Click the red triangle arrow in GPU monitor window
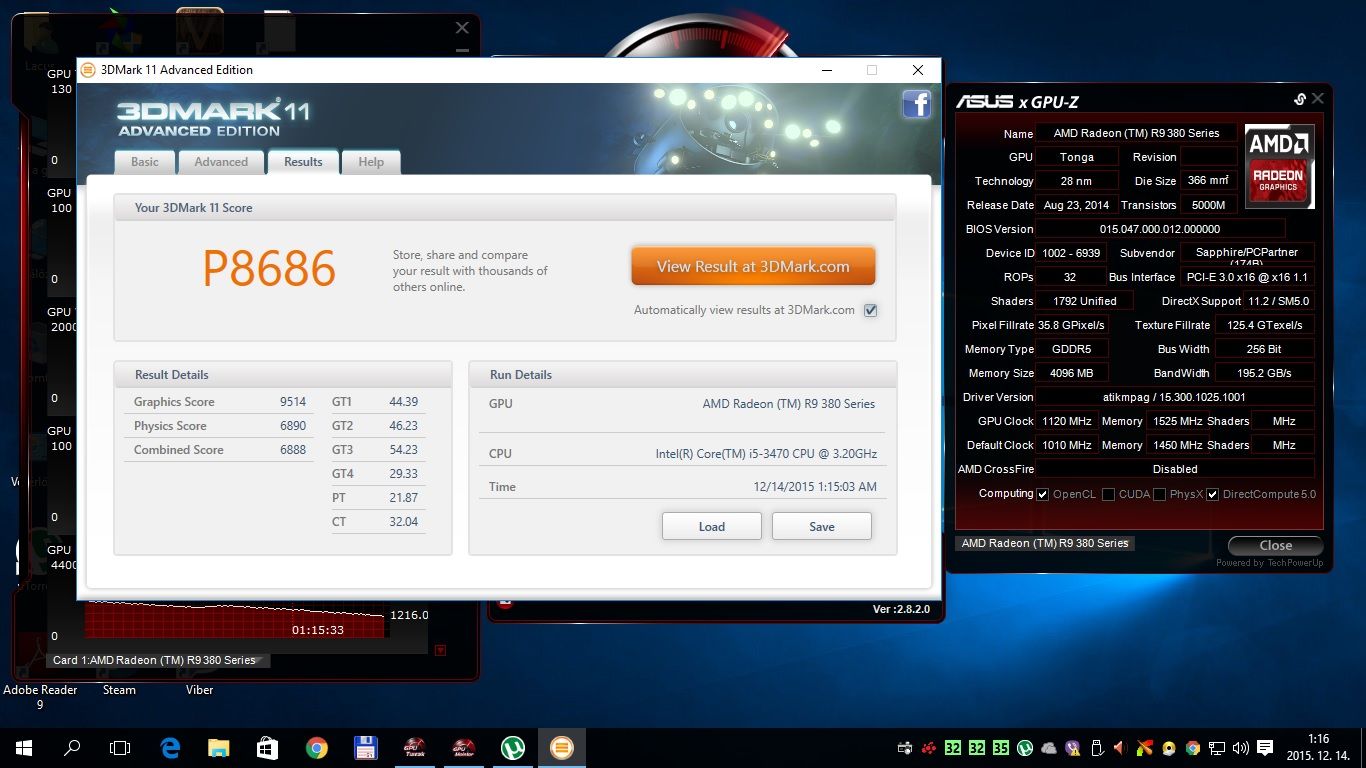Image resolution: width=1366 pixels, height=768 pixels. pyautogui.click(x=441, y=650)
